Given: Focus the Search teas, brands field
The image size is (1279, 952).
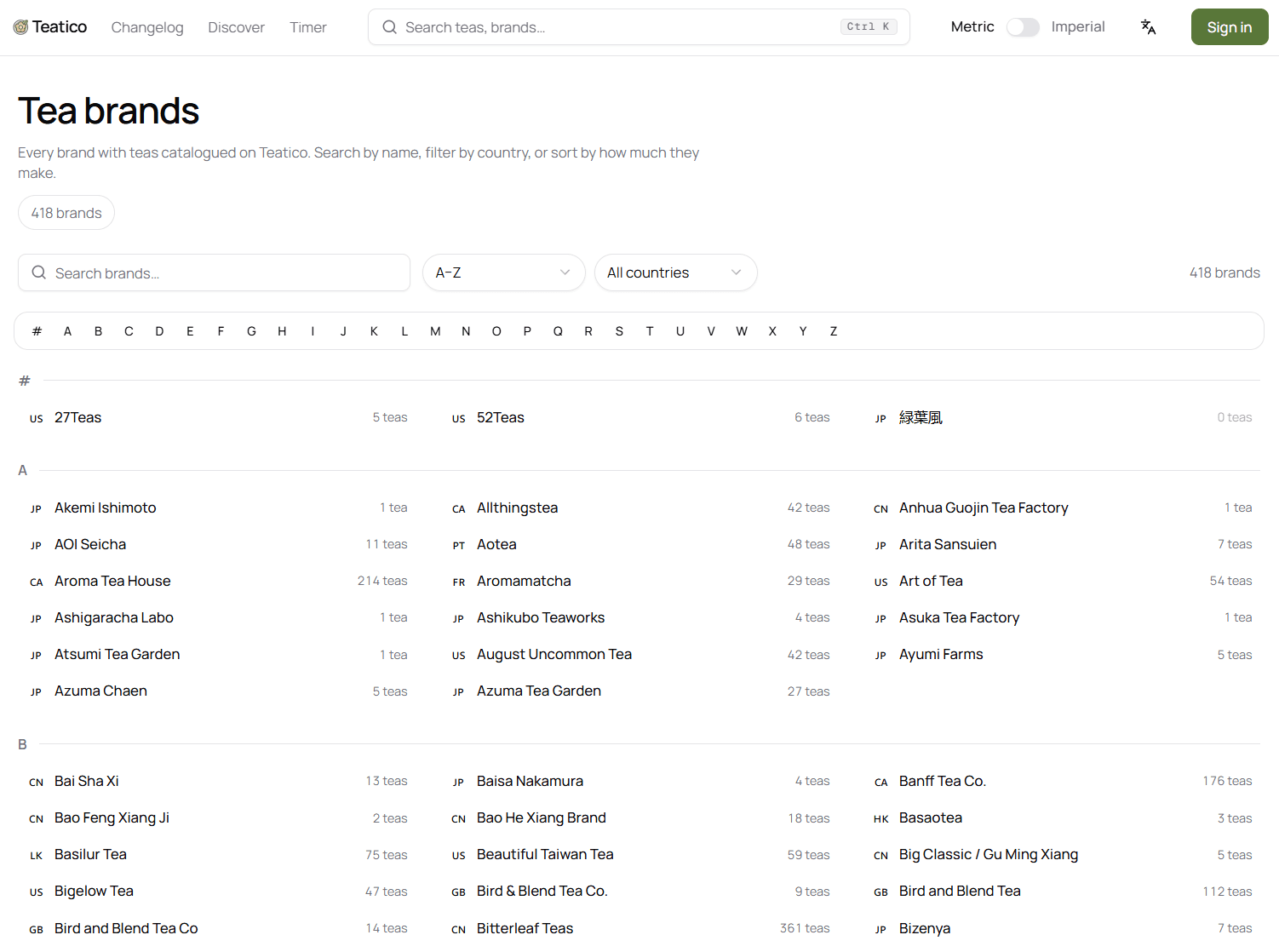Looking at the screenshot, I should (639, 27).
